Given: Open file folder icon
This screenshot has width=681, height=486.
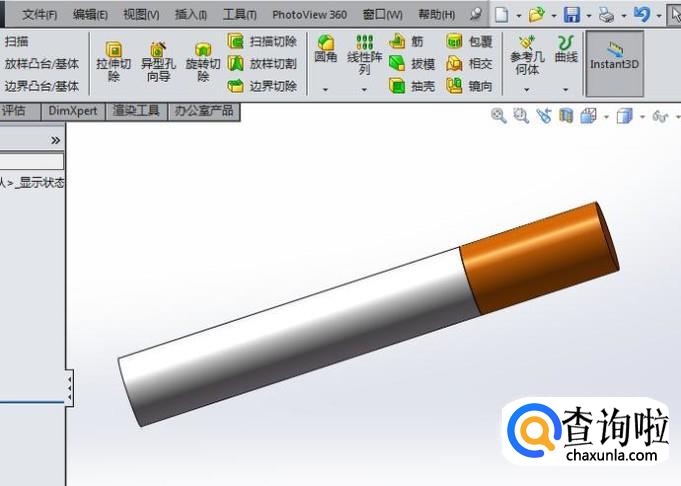Looking at the screenshot, I should click(537, 15).
